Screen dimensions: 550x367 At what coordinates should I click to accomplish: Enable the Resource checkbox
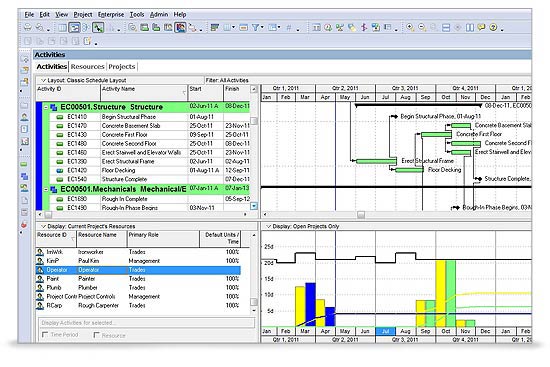coord(96,335)
